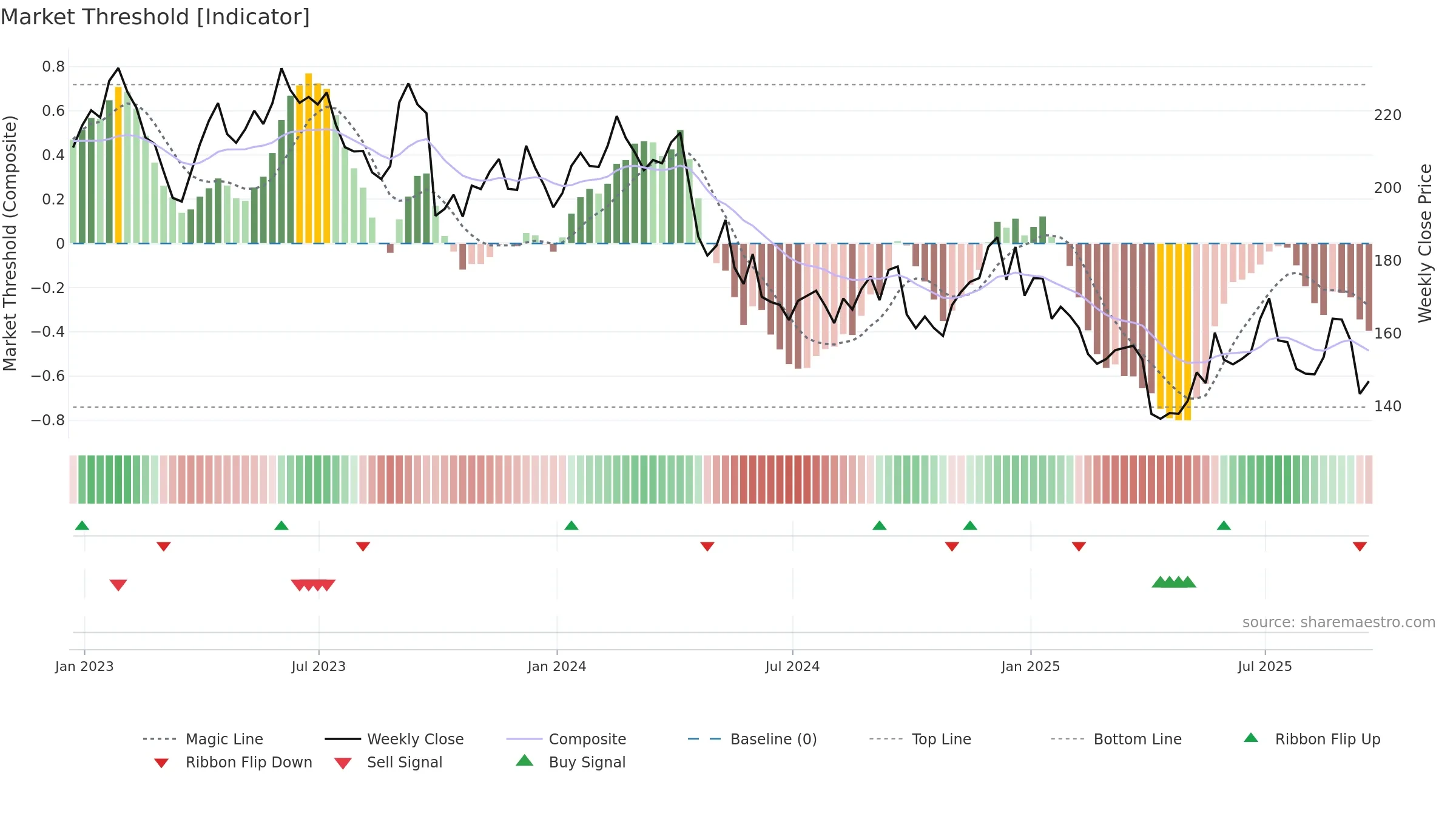Click the source: sharemaestro.com text
The width and height of the screenshot is (1456, 819).
coord(1338,622)
